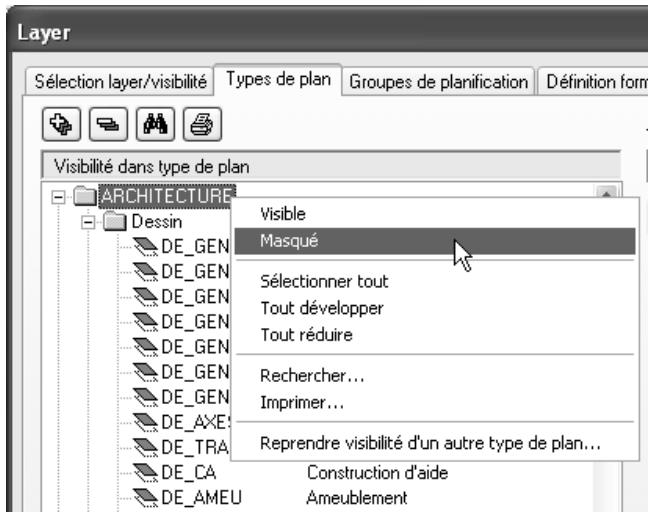Click the Ameublement description text
The width and height of the screenshot is (648, 512).
(357, 498)
